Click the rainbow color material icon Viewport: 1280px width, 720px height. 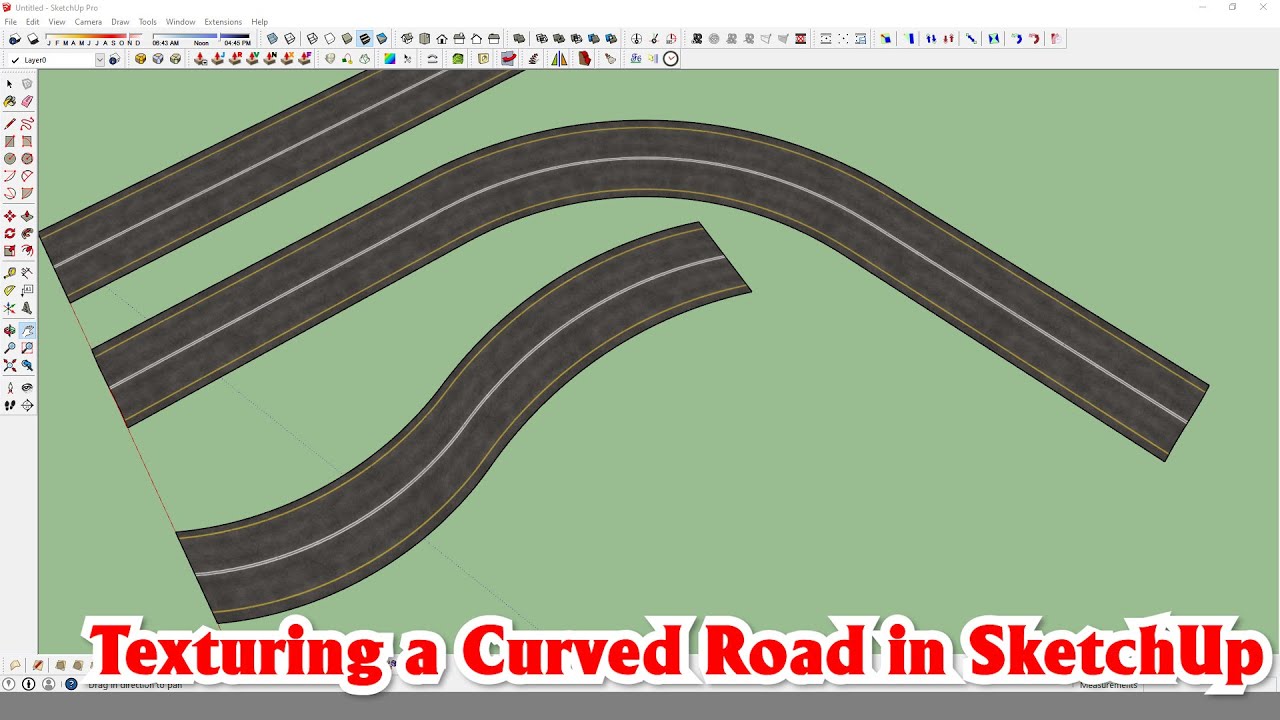(x=389, y=59)
